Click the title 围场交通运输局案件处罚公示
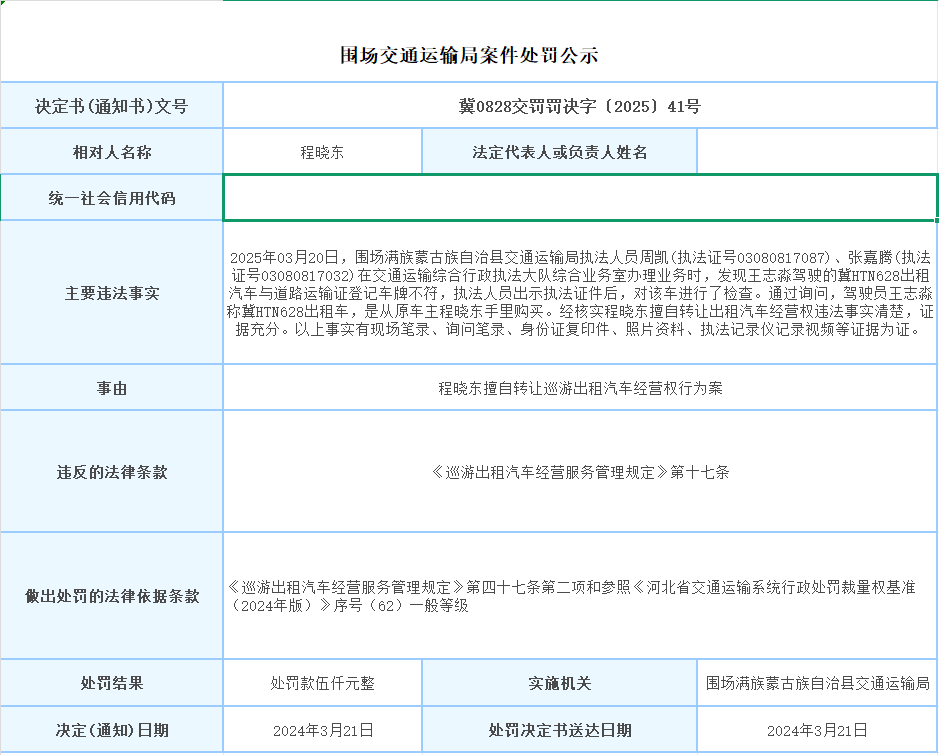This screenshot has width=939, height=755. pos(469,55)
